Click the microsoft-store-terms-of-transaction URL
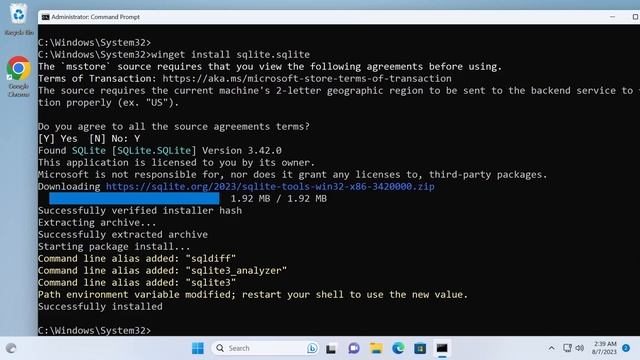Image resolution: width=640 pixels, height=360 pixels. [307, 78]
